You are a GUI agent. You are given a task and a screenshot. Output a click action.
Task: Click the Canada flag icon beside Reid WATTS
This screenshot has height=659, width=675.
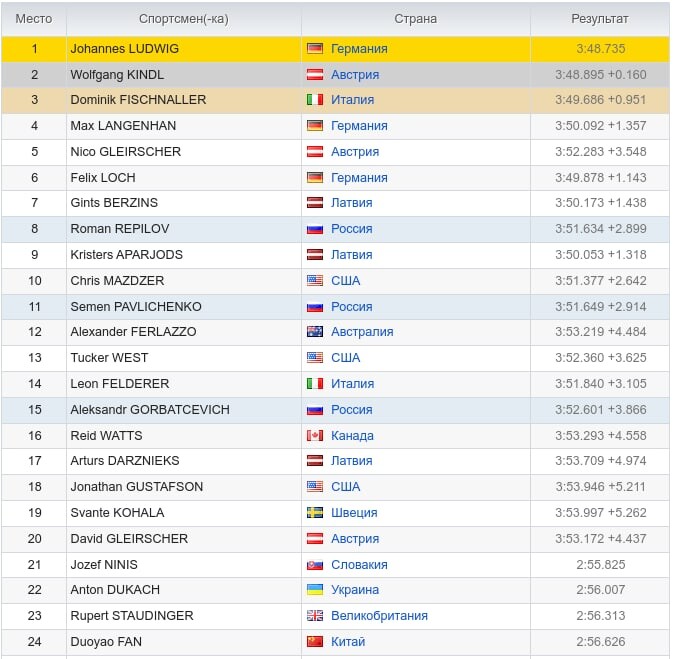pos(315,436)
